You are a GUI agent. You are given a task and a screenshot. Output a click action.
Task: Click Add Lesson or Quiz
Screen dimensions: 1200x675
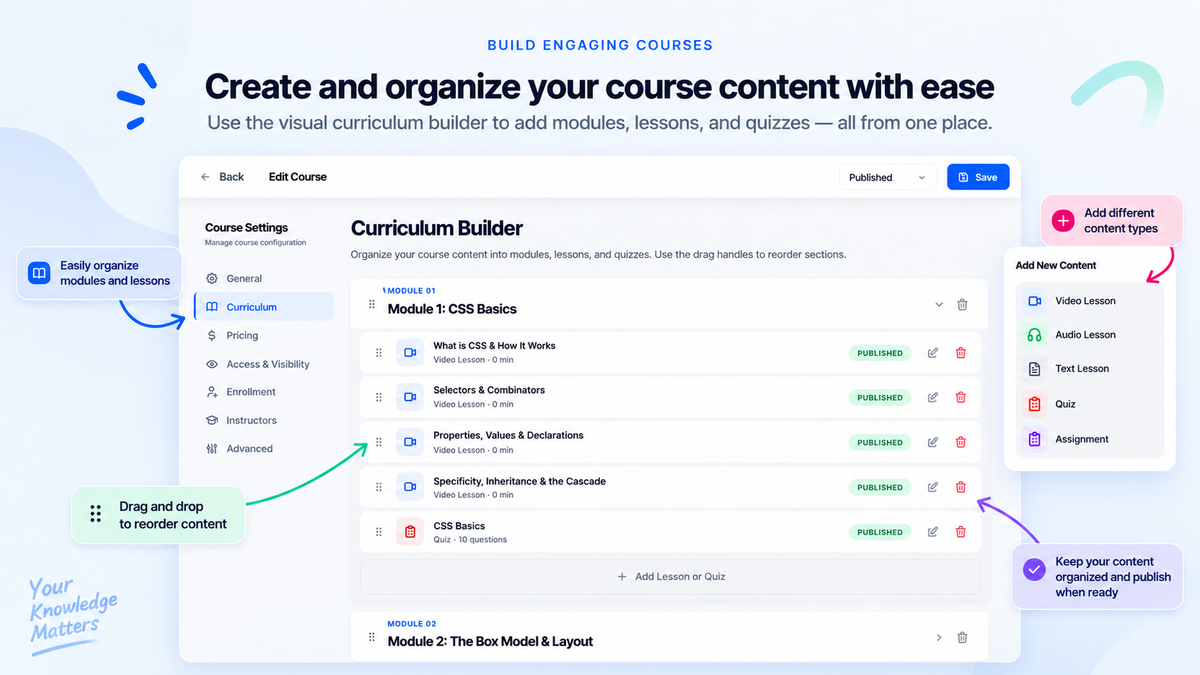670,577
